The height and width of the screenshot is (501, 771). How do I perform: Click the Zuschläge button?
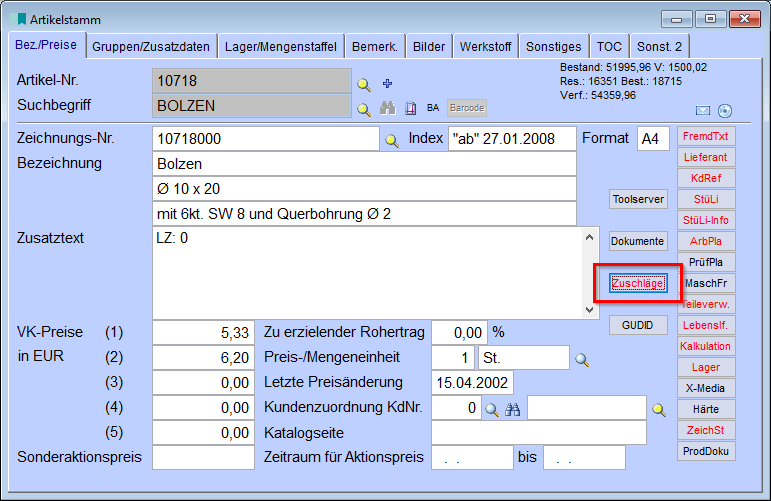tap(638, 283)
